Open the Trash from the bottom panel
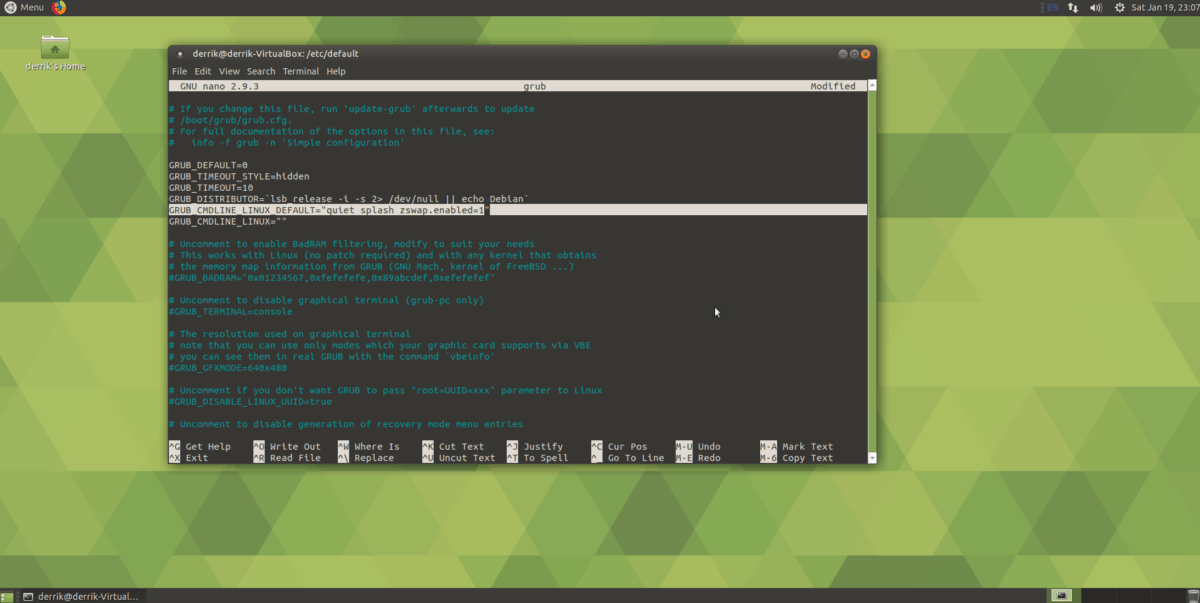The image size is (1200, 603). [1193, 594]
